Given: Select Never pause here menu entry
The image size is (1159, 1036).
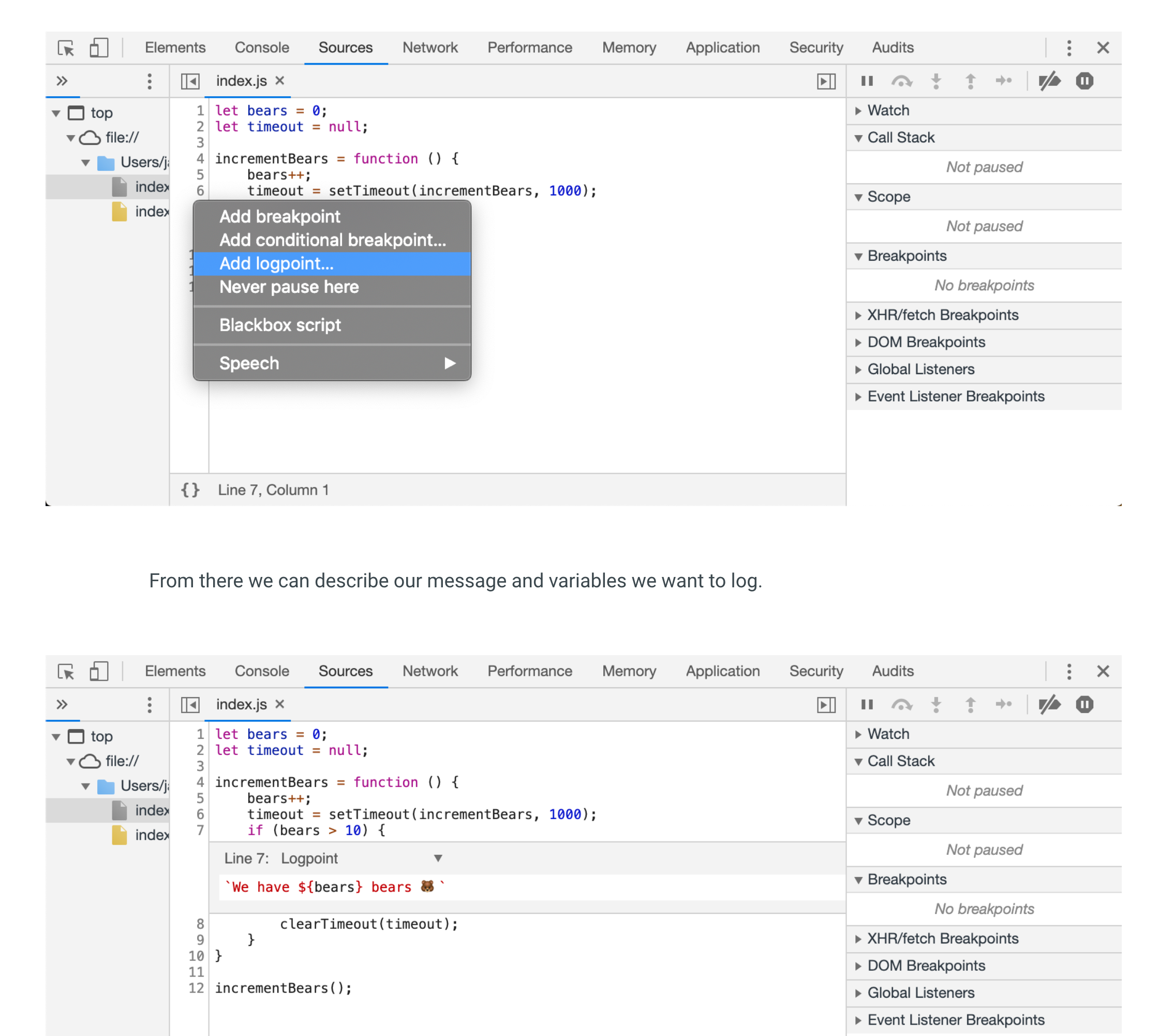Looking at the screenshot, I should (289, 287).
